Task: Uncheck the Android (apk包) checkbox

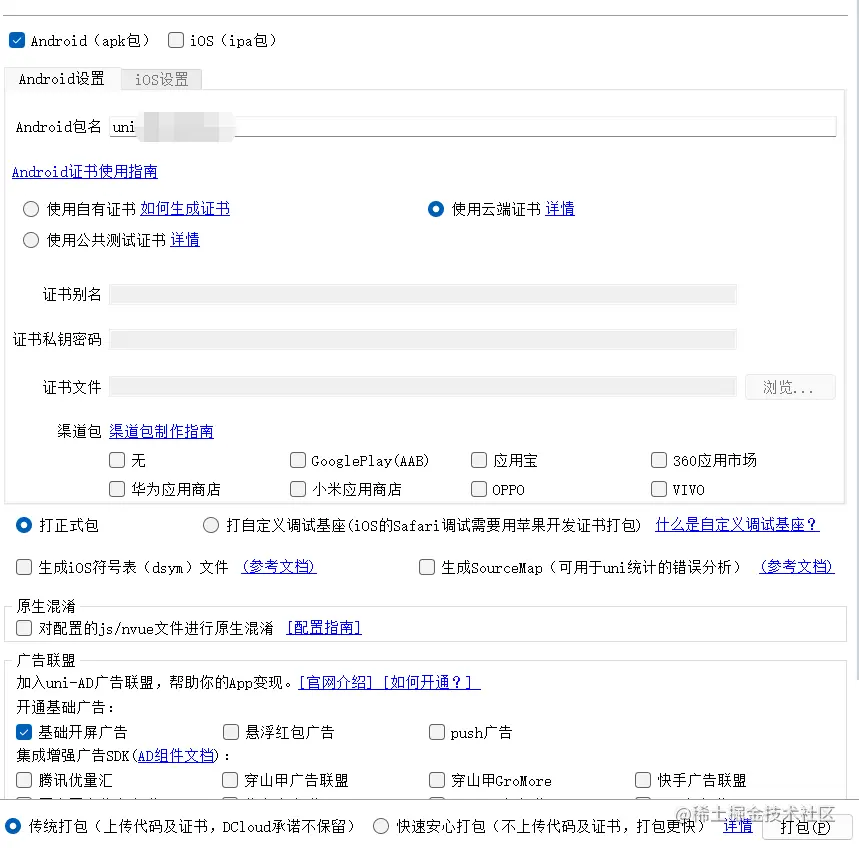Action: point(17,40)
